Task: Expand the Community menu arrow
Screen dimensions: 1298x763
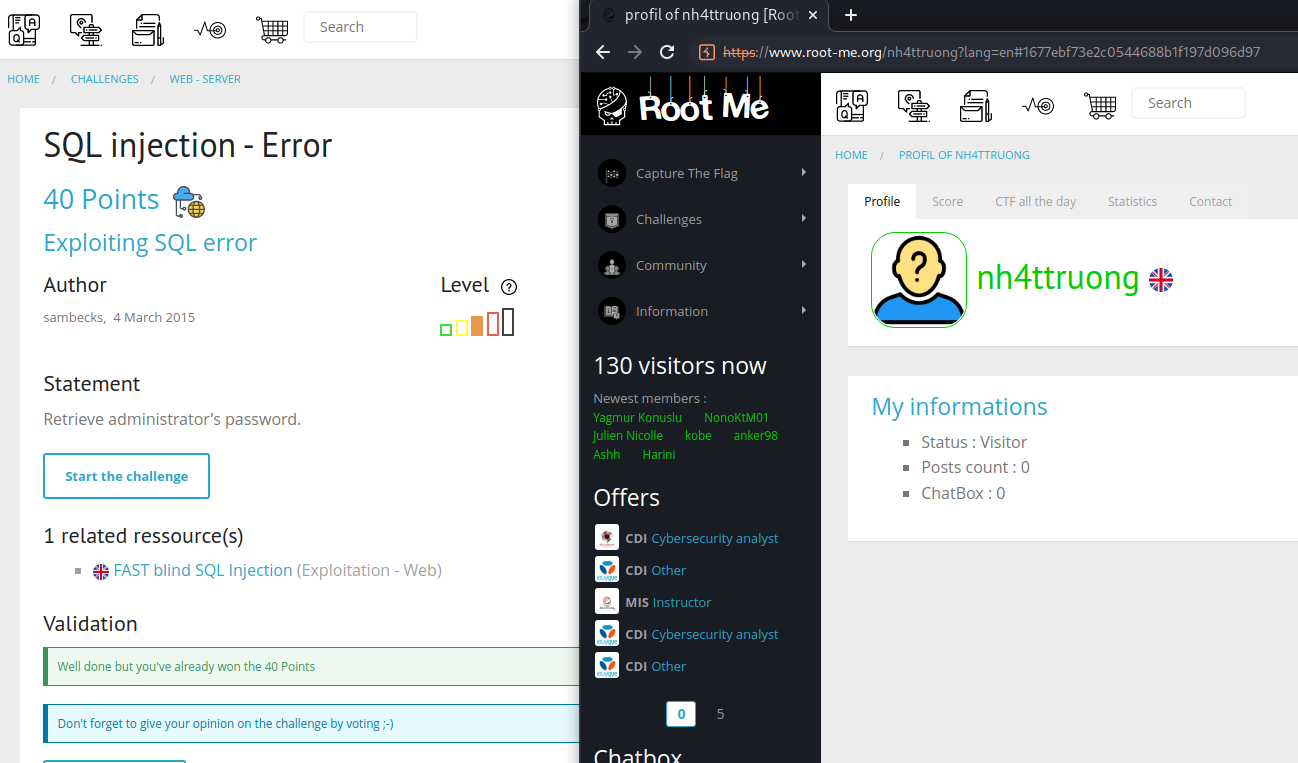Action: (x=804, y=264)
